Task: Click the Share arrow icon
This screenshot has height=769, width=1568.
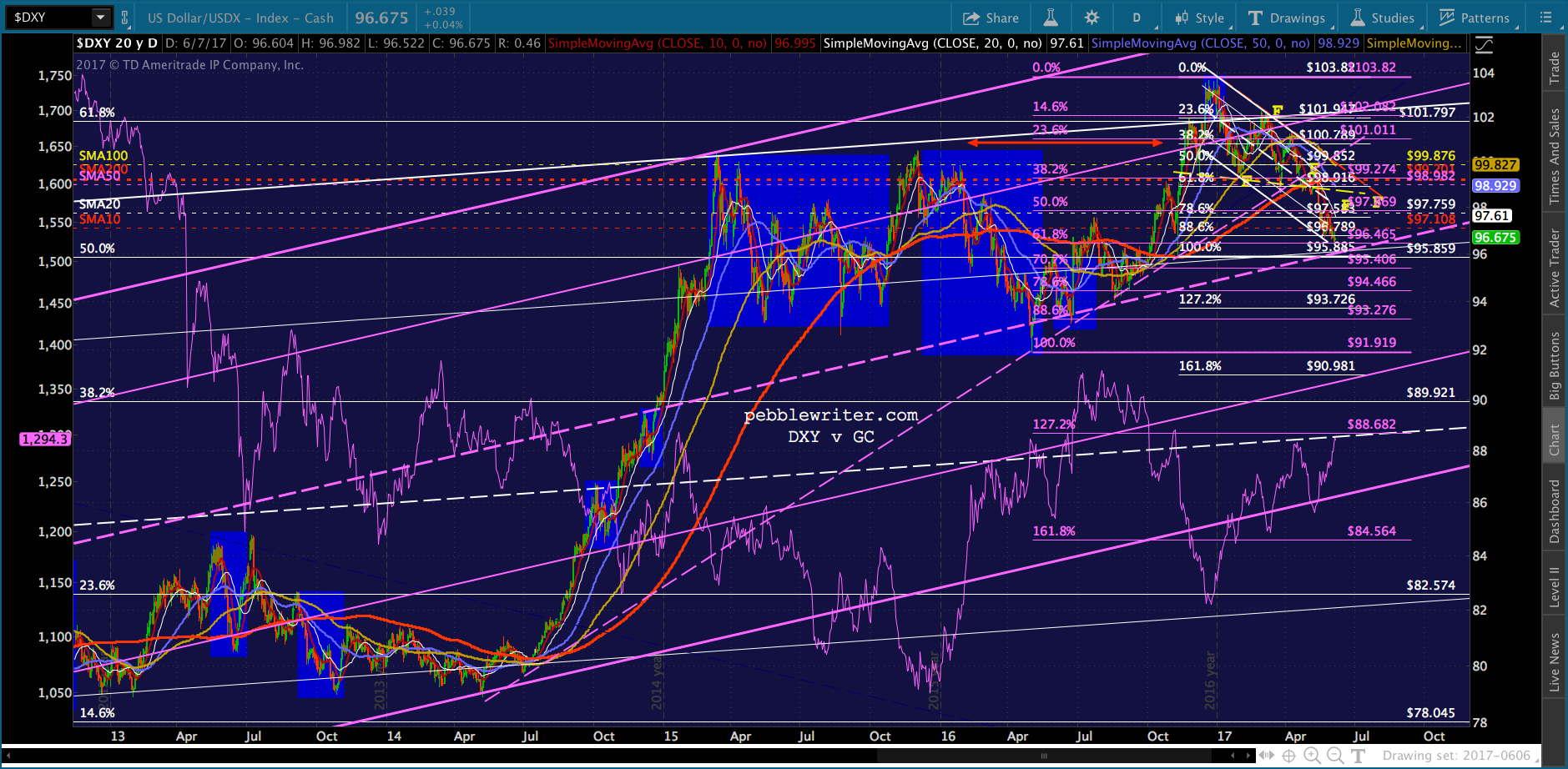Action: tap(971, 18)
